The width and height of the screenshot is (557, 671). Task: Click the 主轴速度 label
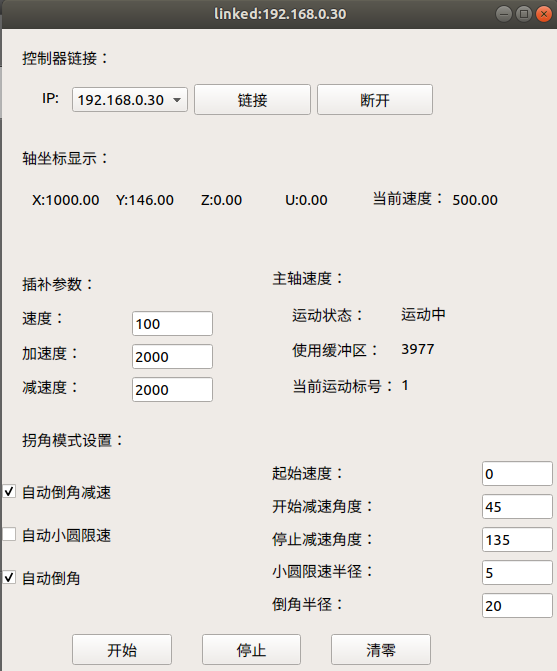click(x=308, y=279)
